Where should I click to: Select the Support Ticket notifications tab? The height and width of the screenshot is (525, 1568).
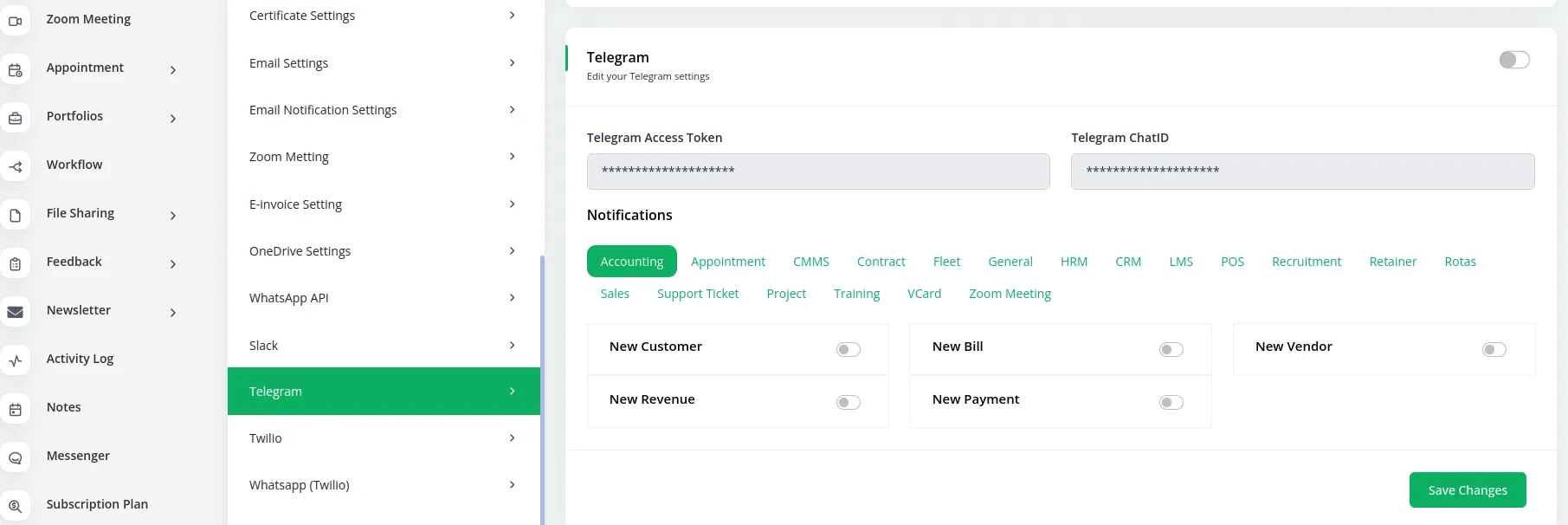tap(697, 294)
